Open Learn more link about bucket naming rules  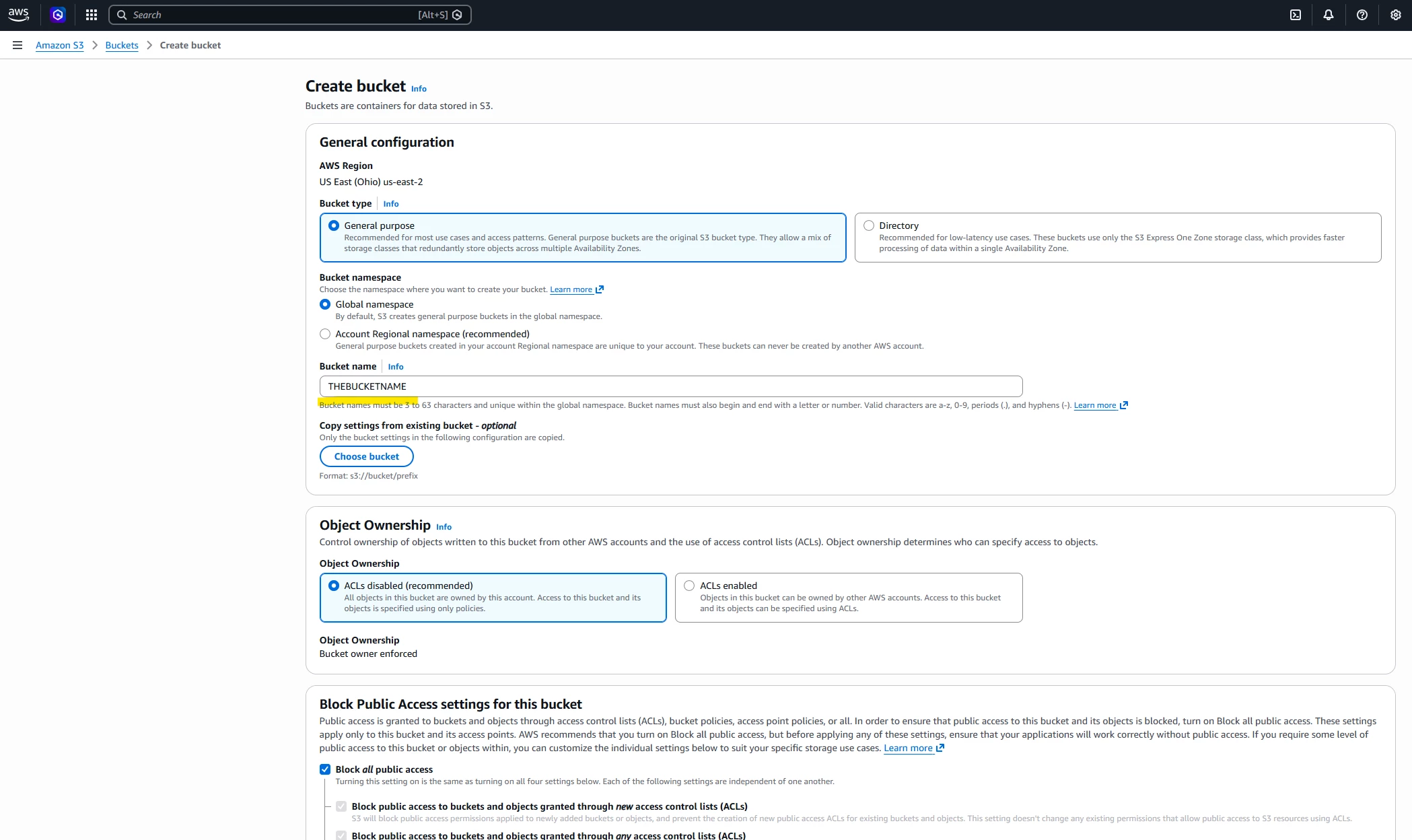1095,405
